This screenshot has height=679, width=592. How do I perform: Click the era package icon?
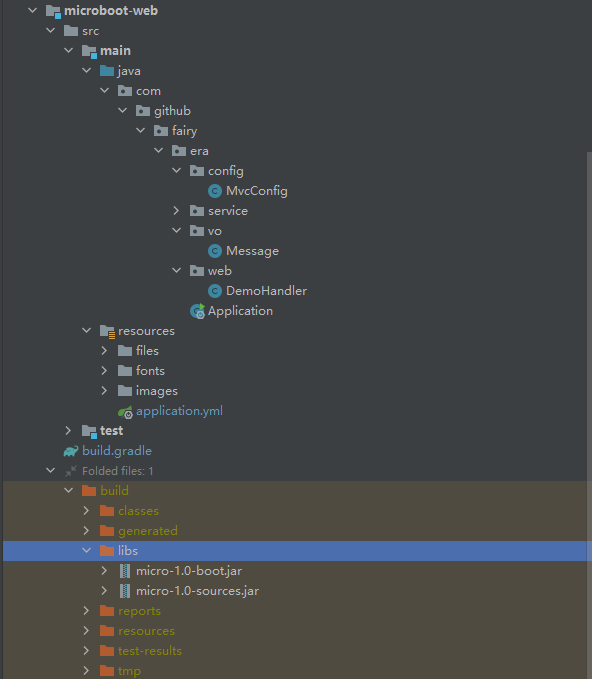tap(179, 151)
